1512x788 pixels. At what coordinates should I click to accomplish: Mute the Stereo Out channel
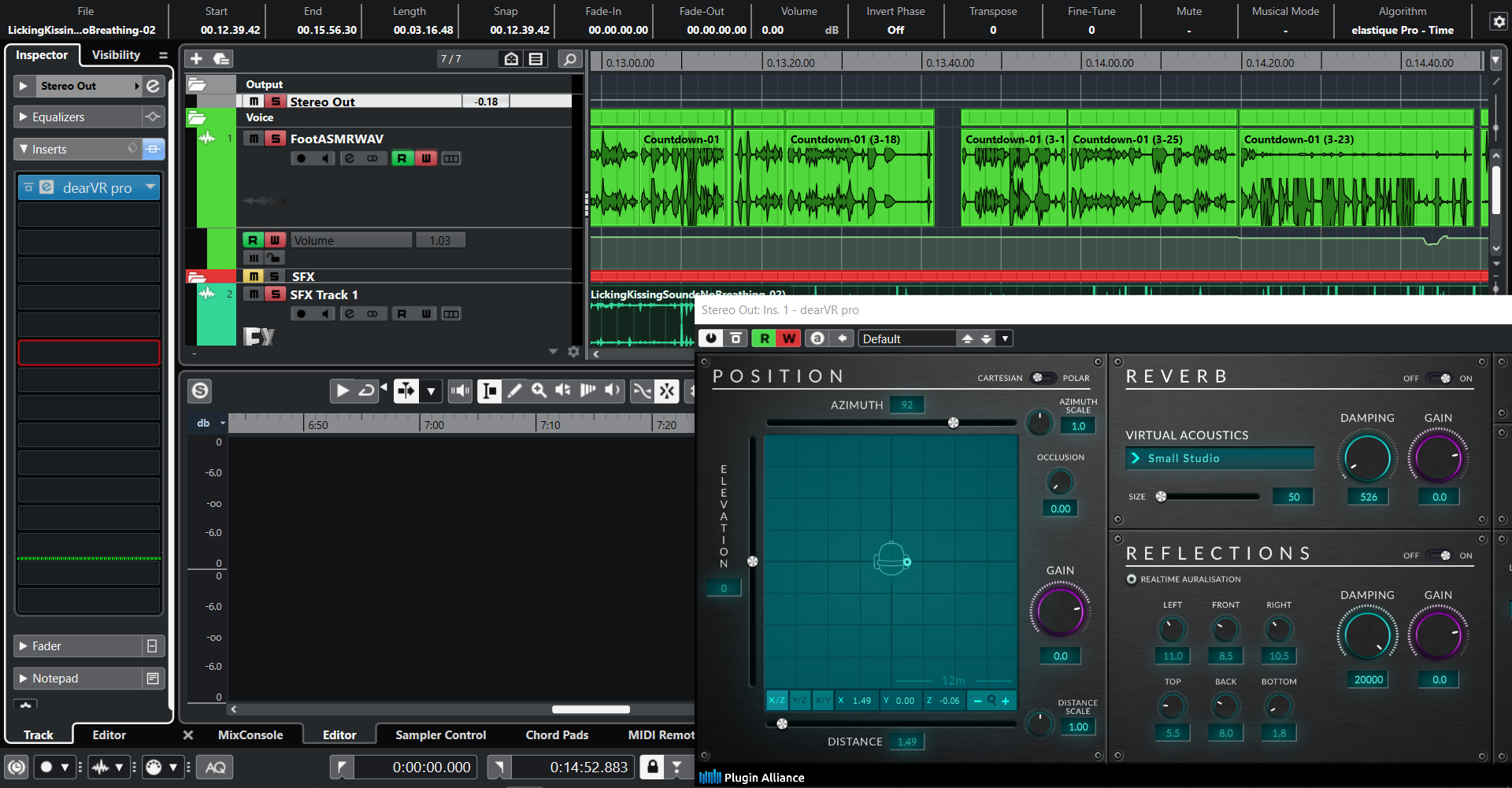pos(254,102)
